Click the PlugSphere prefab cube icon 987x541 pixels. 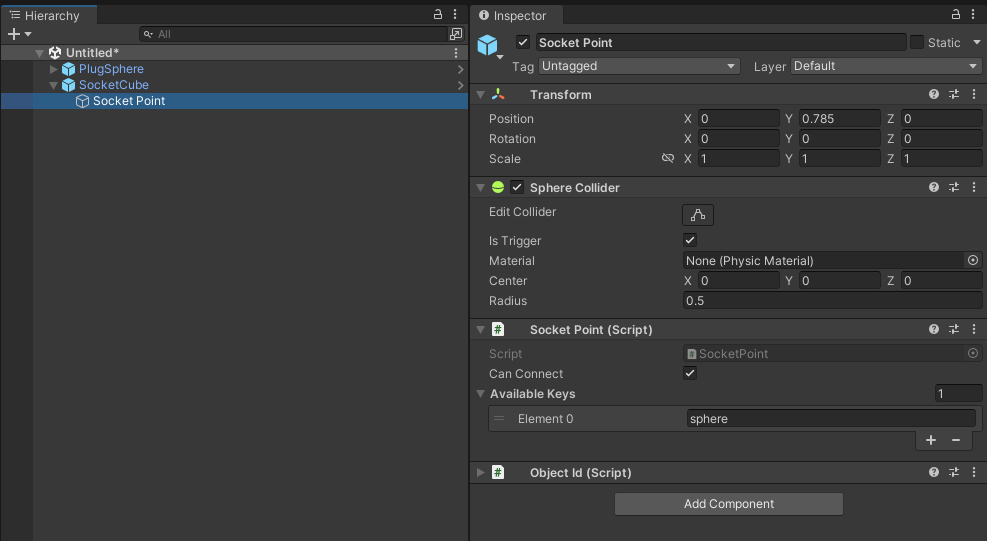[x=69, y=69]
